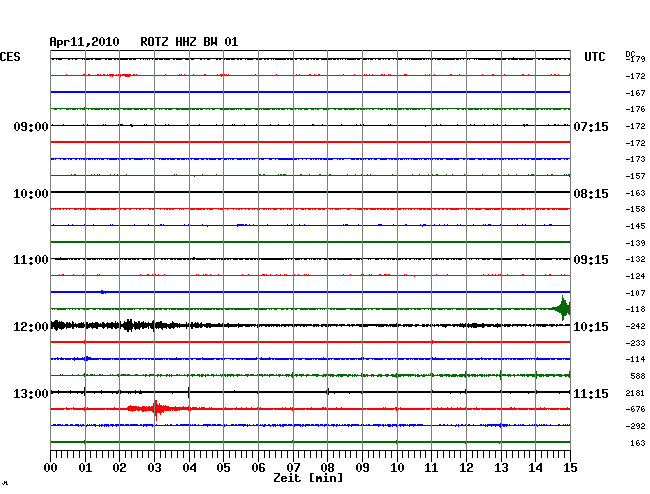Click the 12 minute axis label
The width and height of the screenshot is (650, 494).
click(x=466, y=468)
